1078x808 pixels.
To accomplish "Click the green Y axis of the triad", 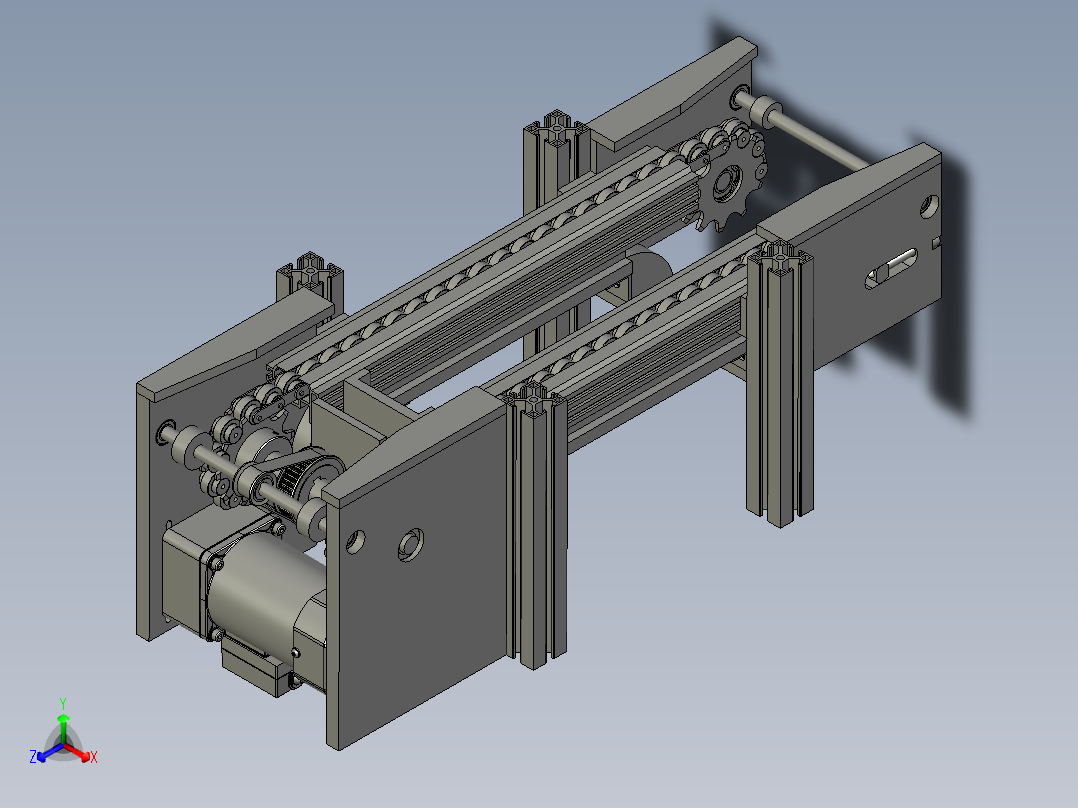I will pyautogui.click(x=63, y=727).
